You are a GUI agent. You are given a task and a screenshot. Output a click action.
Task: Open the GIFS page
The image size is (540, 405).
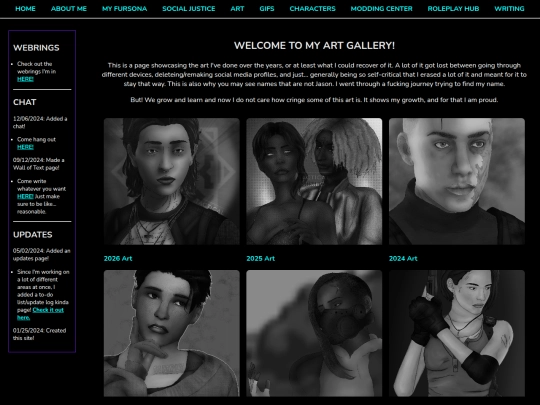tap(267, 9)
